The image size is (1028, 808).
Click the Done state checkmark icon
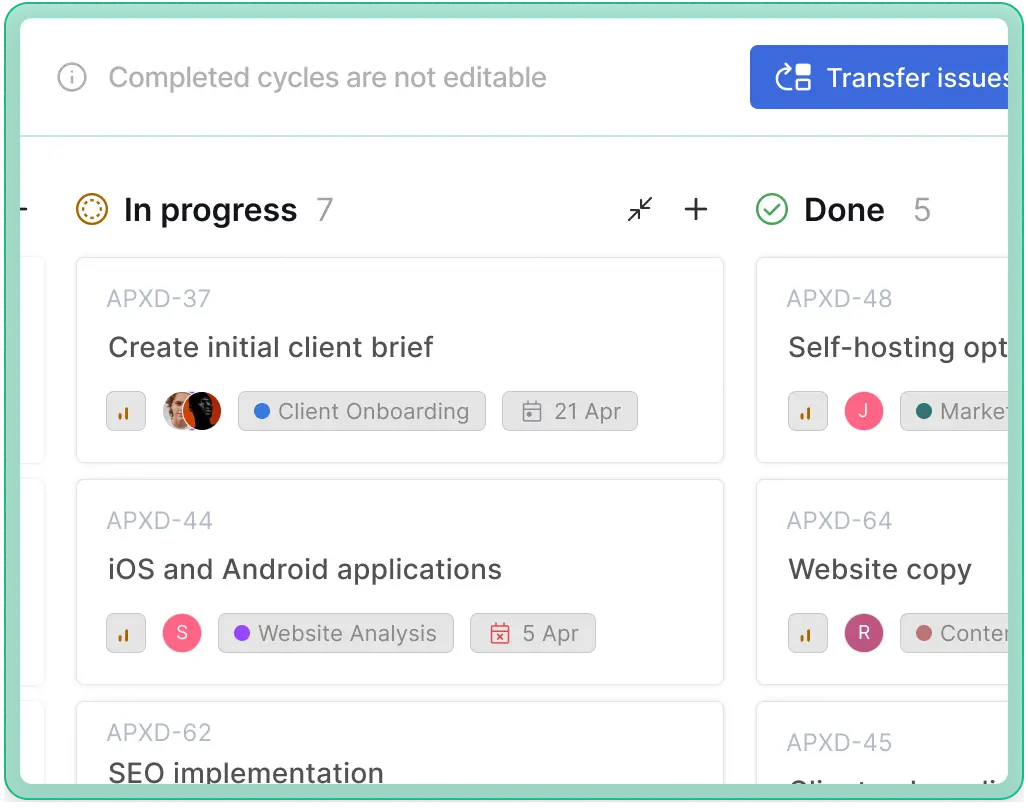(771, 209)
